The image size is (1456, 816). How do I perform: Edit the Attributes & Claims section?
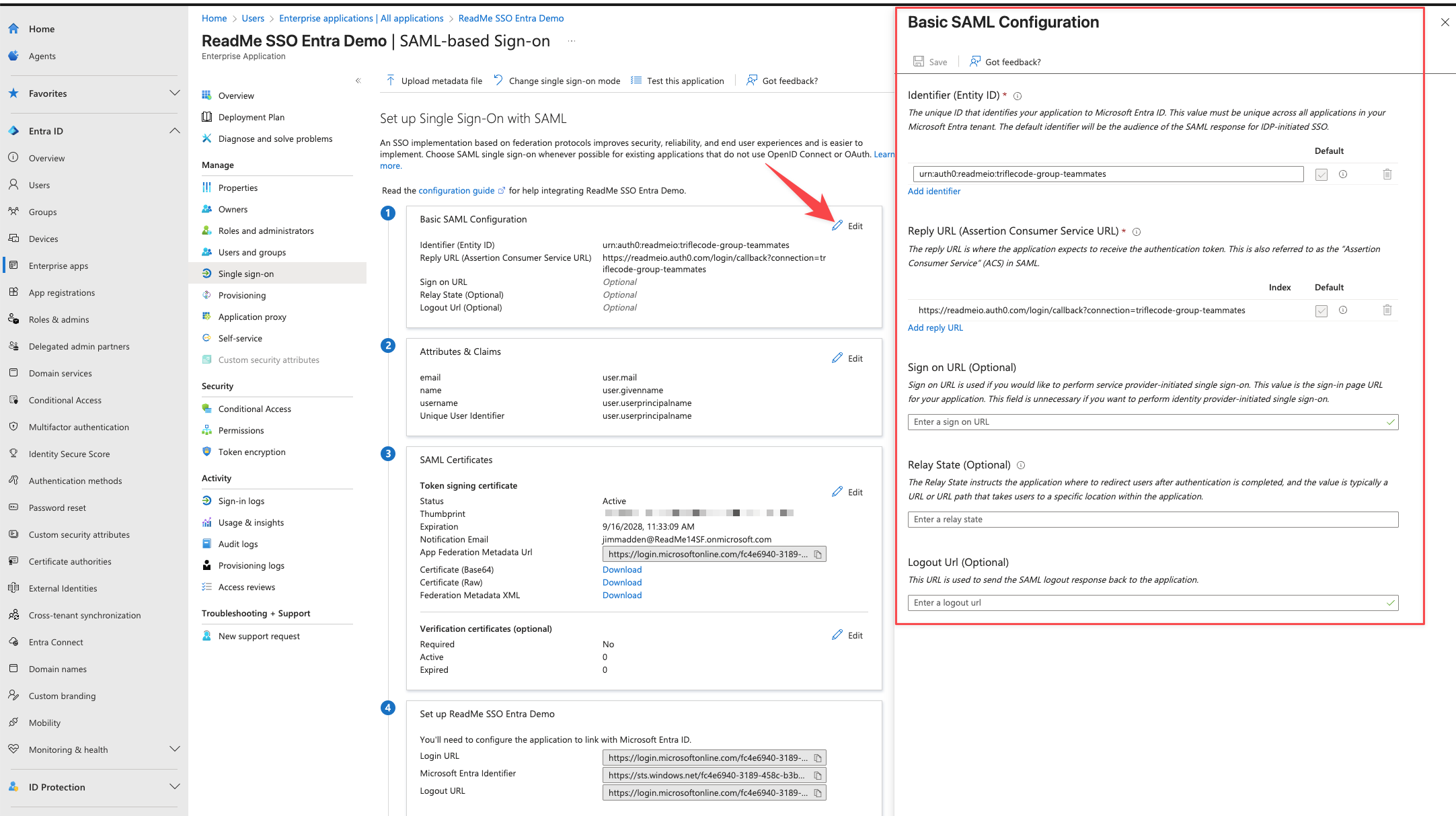pos(847,358)
